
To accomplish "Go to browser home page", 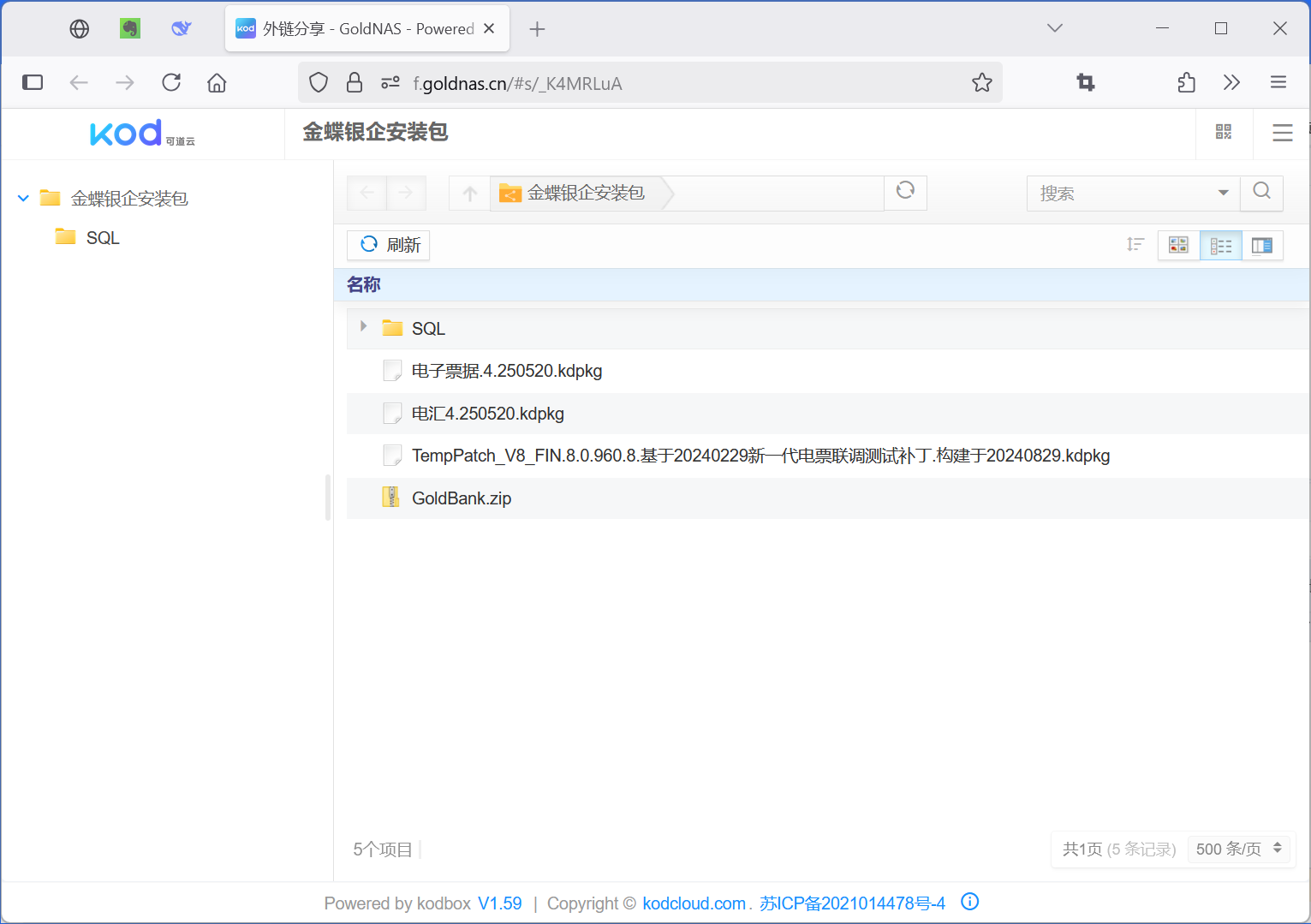I will pyautogui.click(x=217, y=82).
